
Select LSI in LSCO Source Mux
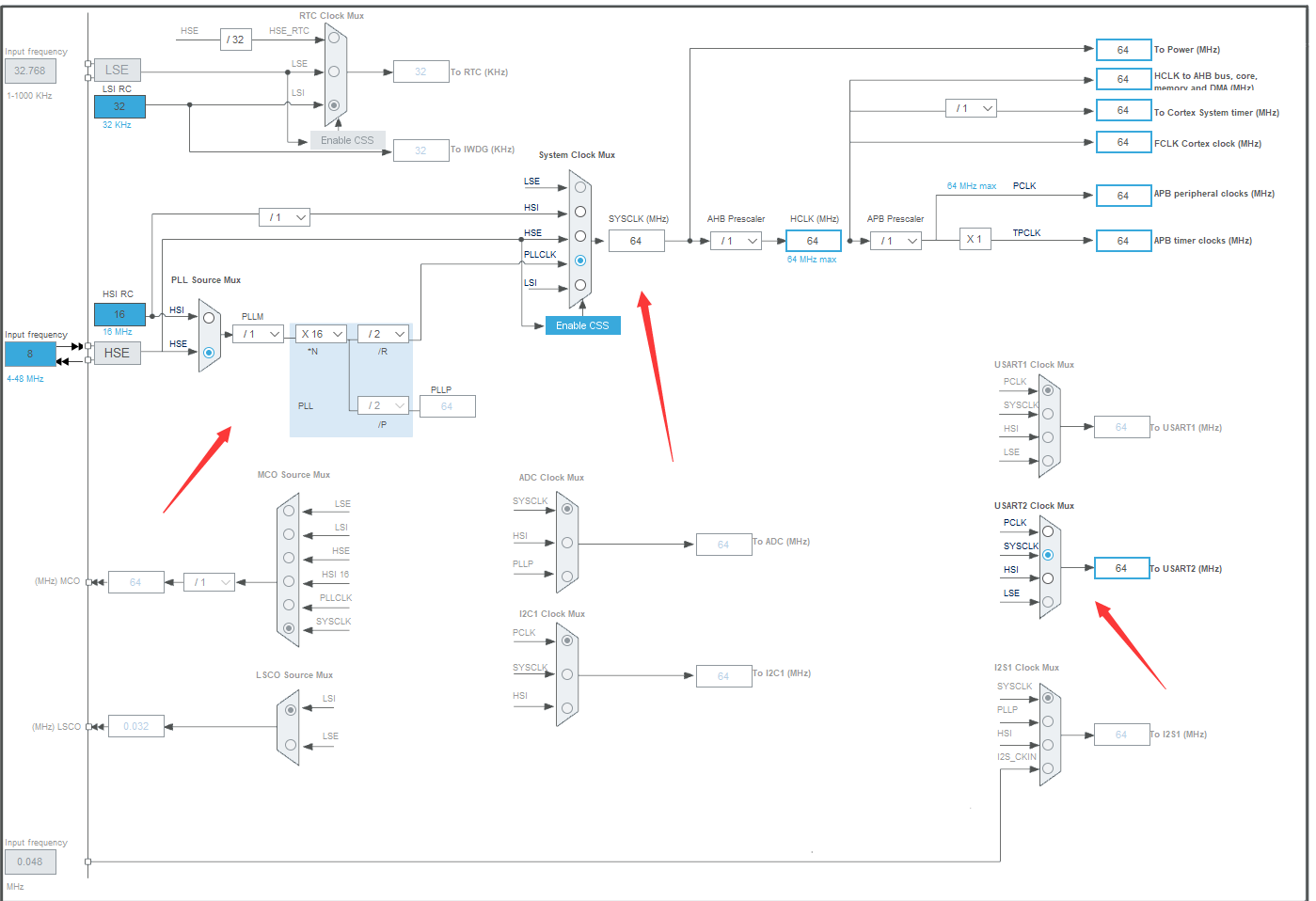(291, 710)
